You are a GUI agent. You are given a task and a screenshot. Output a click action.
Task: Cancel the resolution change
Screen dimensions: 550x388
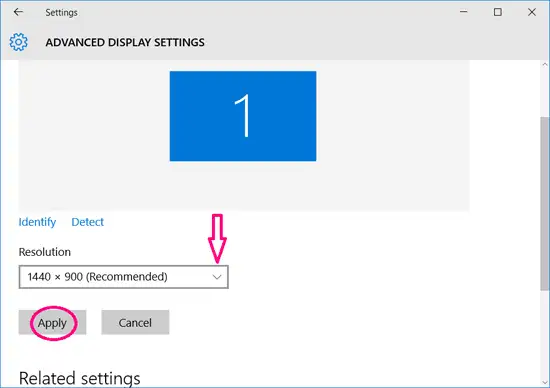[x=135, y=322]
